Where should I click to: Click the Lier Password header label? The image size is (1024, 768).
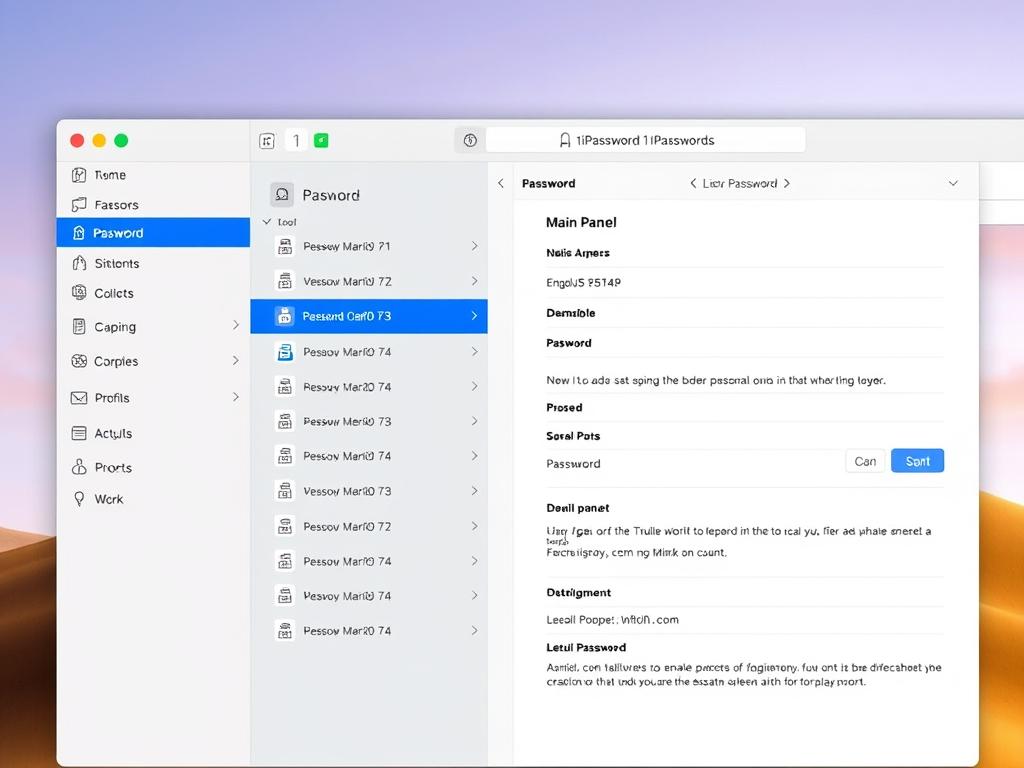(x=740, y=184)
